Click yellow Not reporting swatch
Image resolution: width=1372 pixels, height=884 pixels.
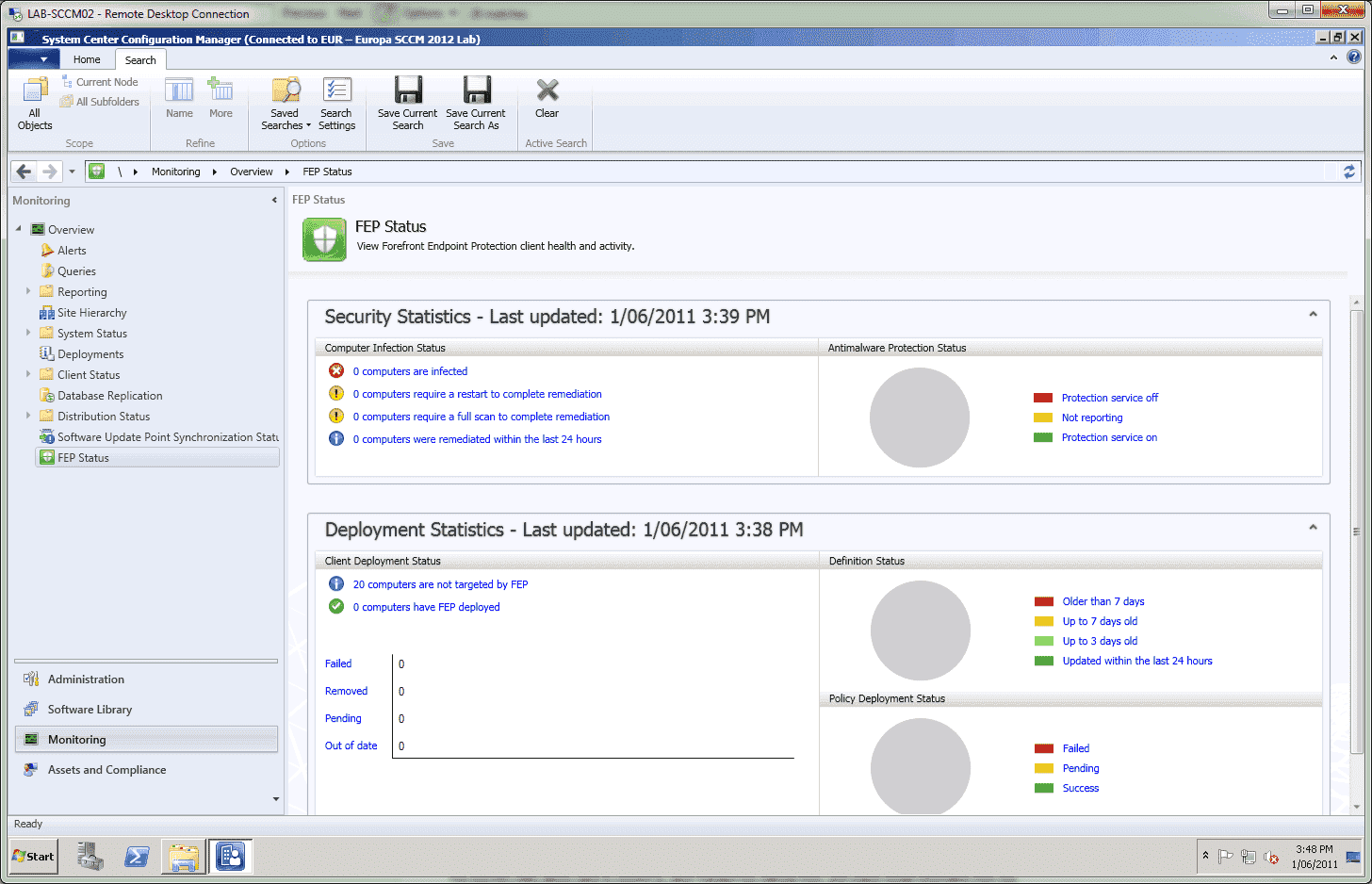tap(1043, 417)
